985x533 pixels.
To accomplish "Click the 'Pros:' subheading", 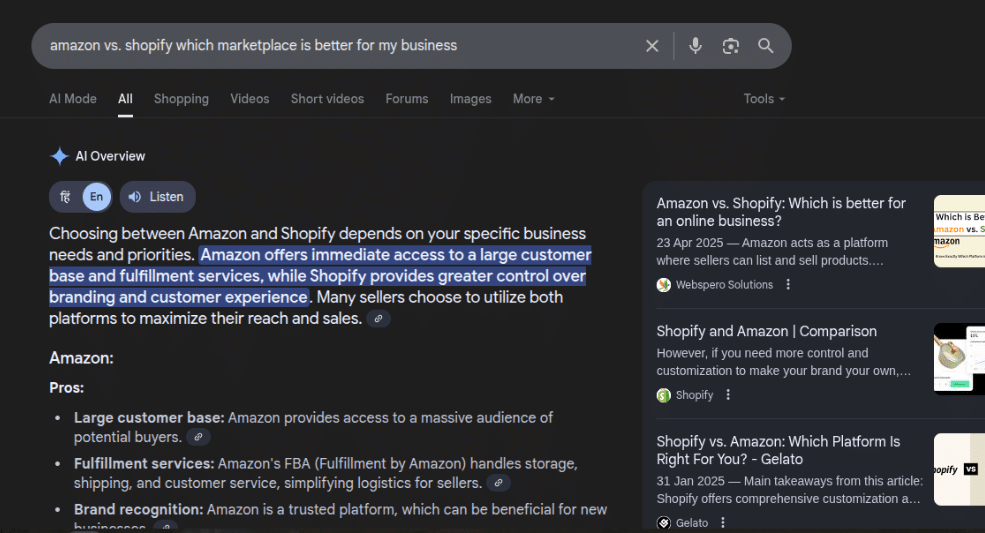I will point(67,388).
